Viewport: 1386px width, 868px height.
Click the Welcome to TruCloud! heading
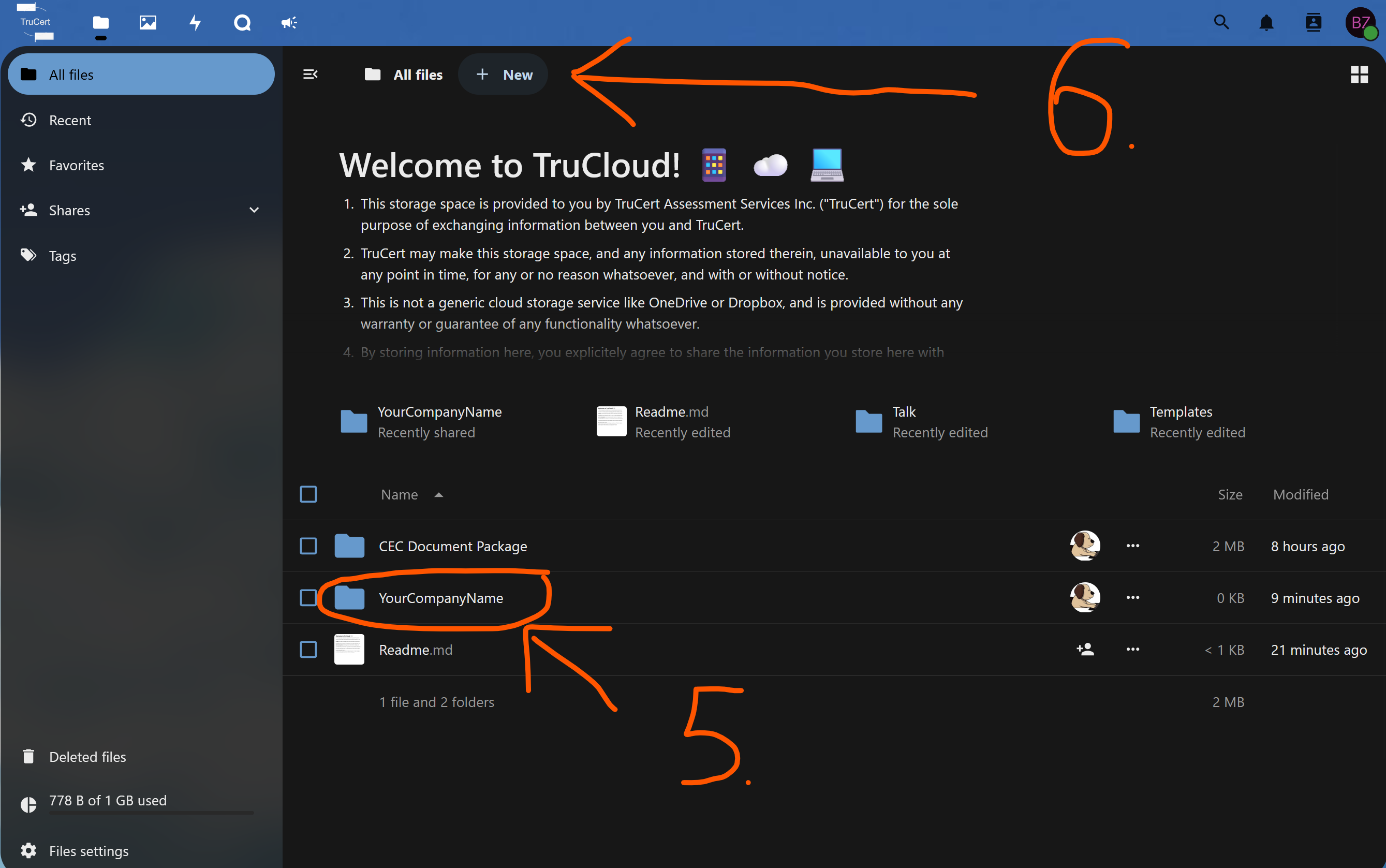point(510,165)
